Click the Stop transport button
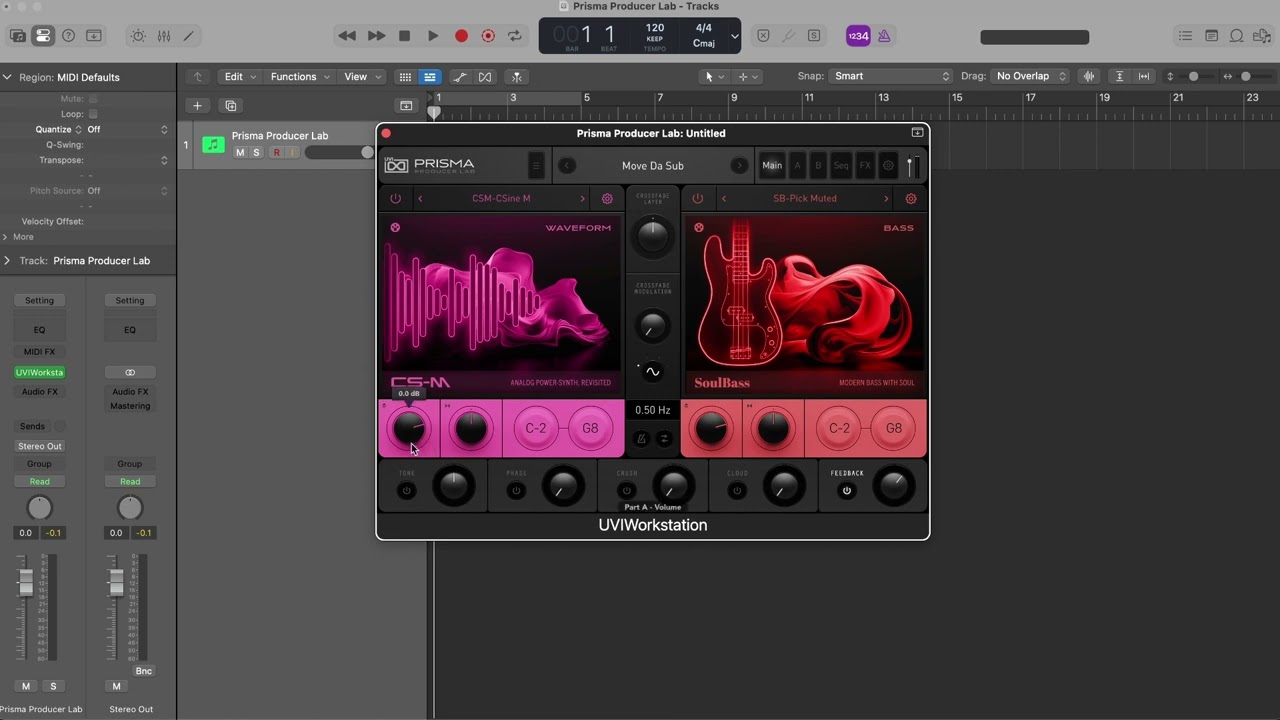Image resolution: width=1280 pixels, height=720 pixels. [404, 36]
